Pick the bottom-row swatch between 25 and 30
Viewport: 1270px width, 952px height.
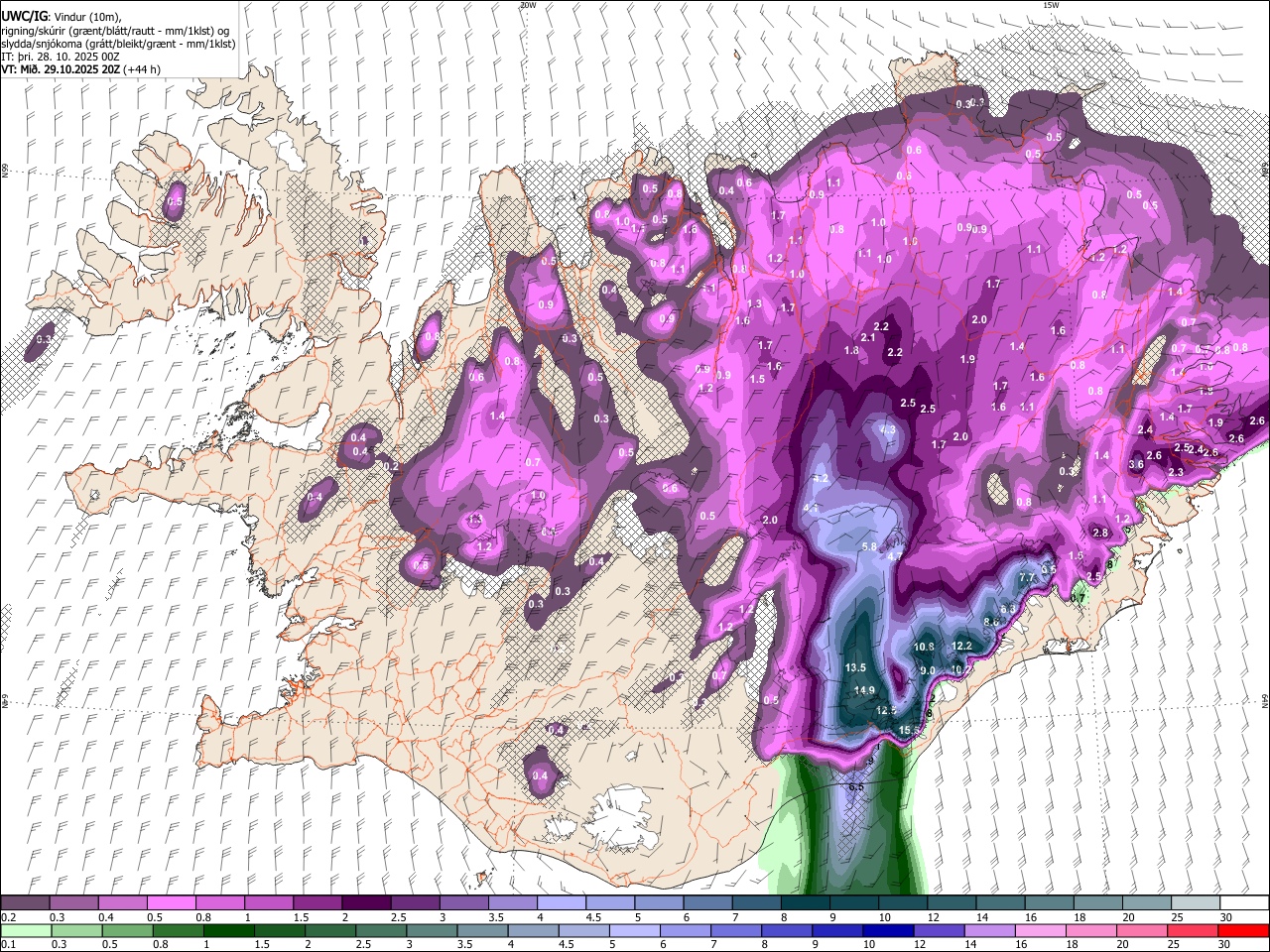(x=1194, y=930)
